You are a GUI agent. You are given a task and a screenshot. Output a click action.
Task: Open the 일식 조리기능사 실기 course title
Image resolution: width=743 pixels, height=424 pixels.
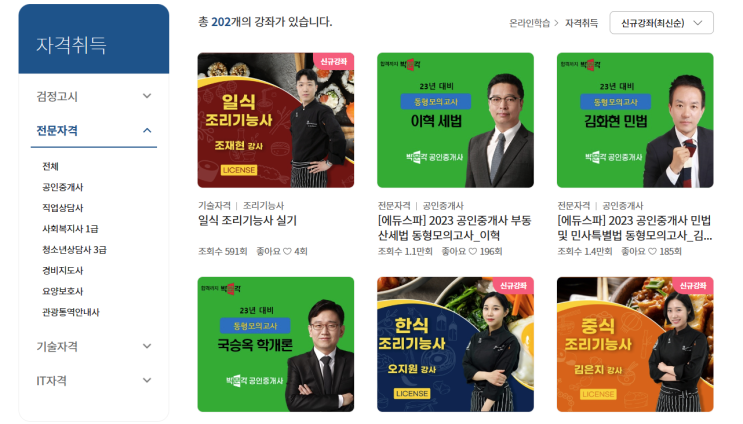(247, 220)
